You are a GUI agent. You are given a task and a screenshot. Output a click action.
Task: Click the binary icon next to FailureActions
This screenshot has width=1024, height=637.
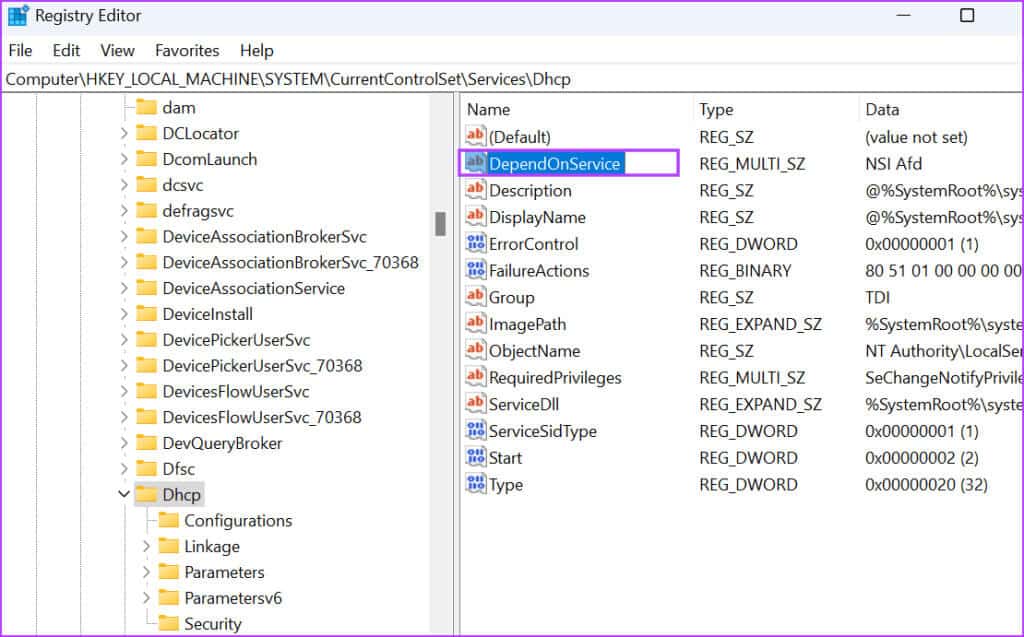(x=475, y=270)
